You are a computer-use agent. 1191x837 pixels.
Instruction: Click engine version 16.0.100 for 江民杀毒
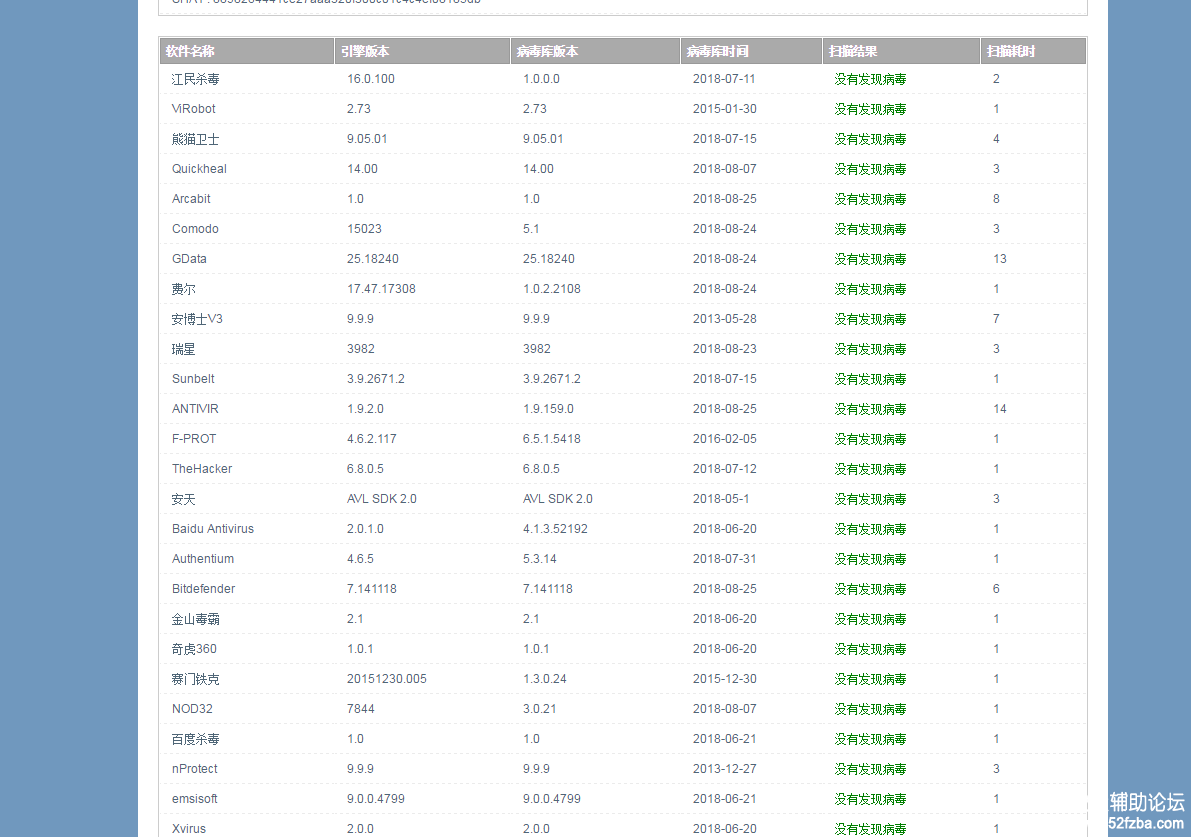click(x=371, y=79)
